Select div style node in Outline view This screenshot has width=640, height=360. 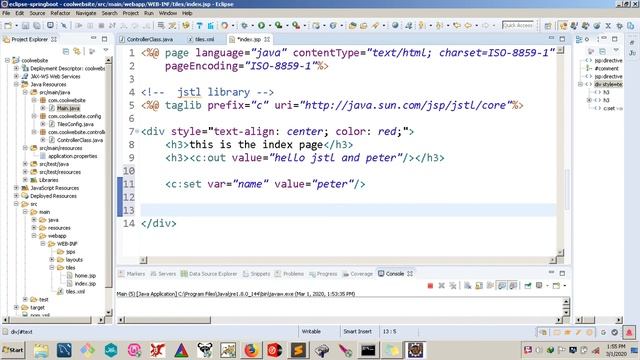click(x=608, y=84)
